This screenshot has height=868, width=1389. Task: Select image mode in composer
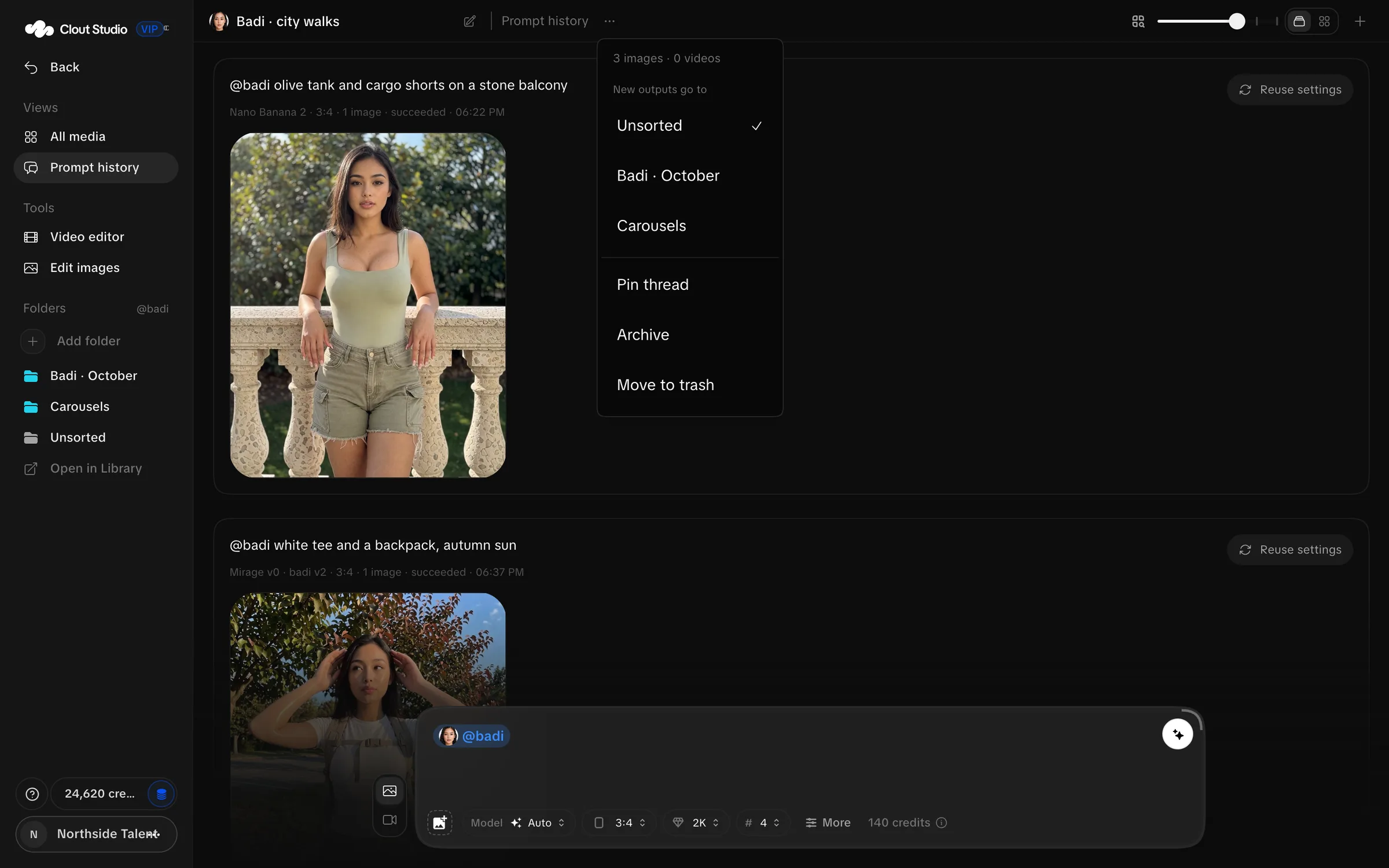coord(389,791)
